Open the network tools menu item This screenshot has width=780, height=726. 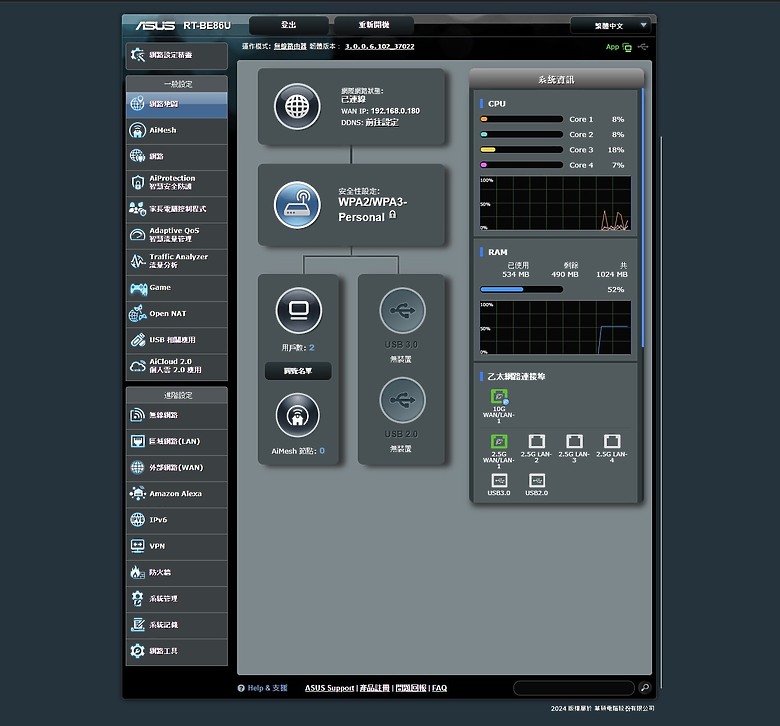177,651
